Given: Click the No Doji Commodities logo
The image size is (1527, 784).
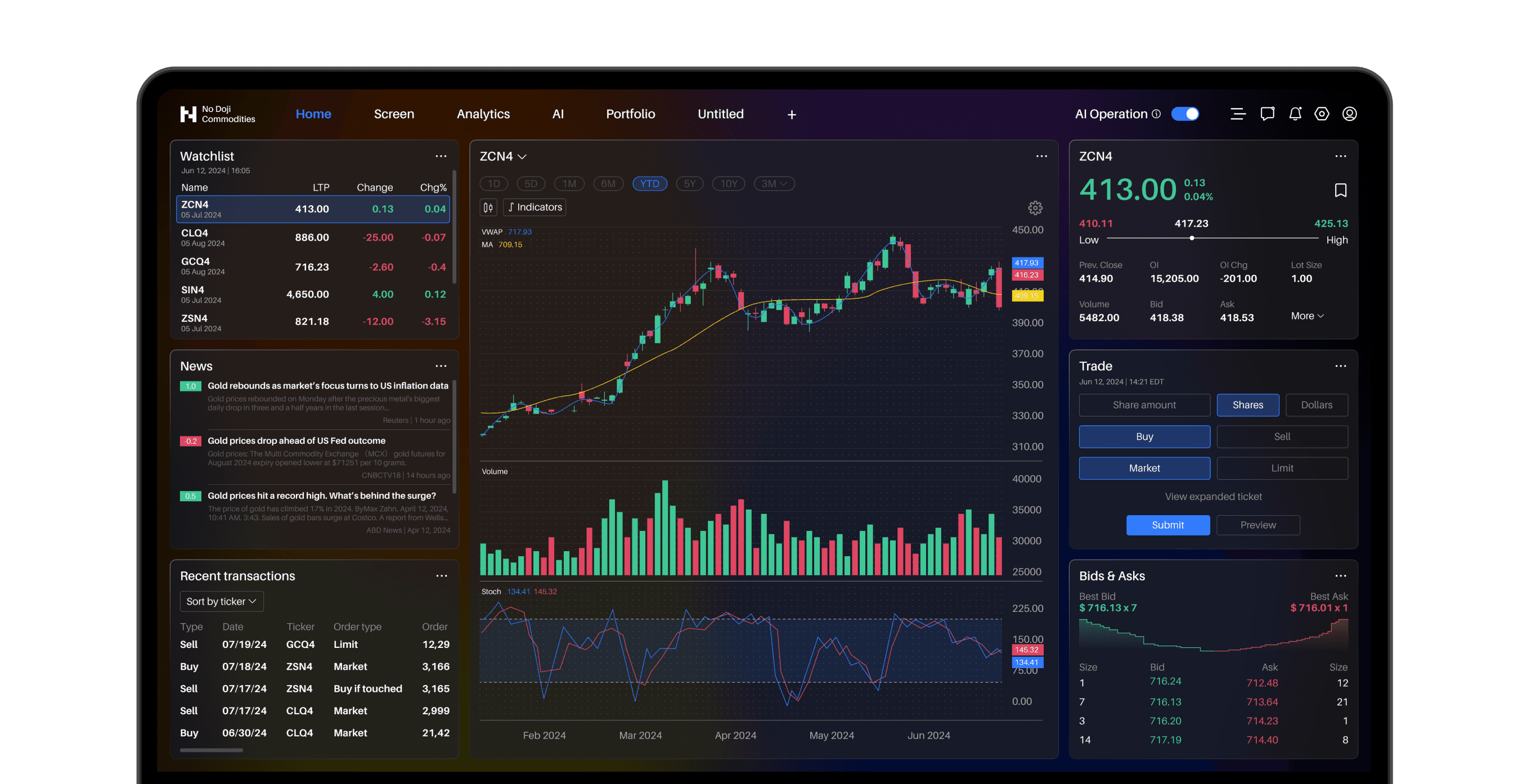Looking at the screenshot, I should click(218, 114).
